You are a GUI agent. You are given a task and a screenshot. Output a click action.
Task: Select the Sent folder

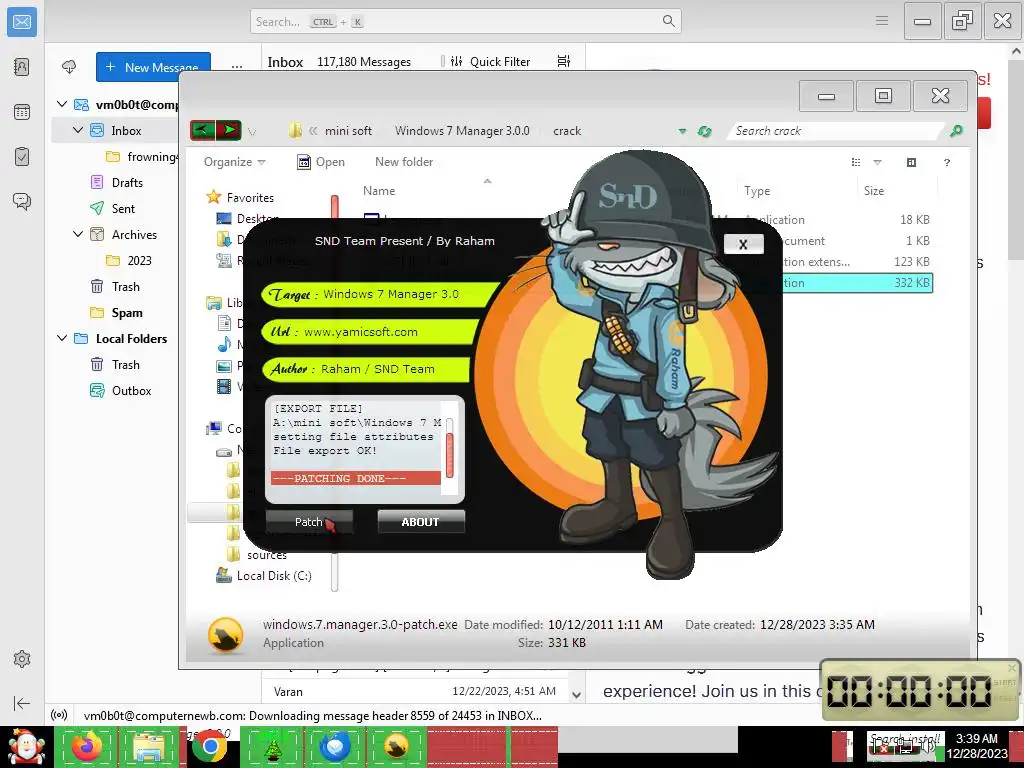tap(123, 208)
